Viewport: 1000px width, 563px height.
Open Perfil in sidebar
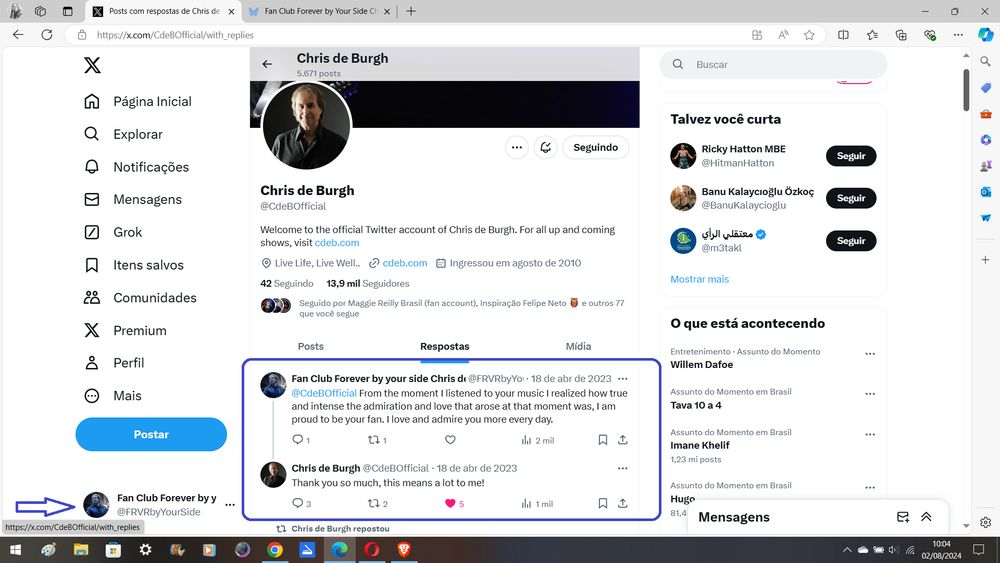(x=114, y=363)
